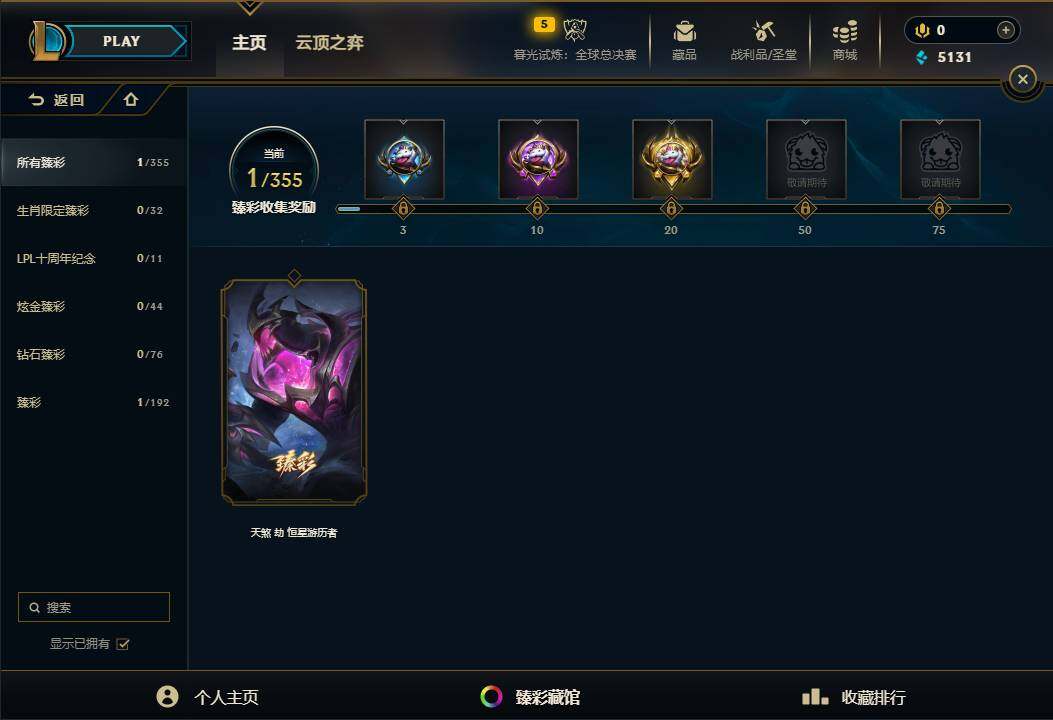Click the PLAY button
Viewport: 1053px width, 720px height.
pyautogui.click(x=126, y=41)
